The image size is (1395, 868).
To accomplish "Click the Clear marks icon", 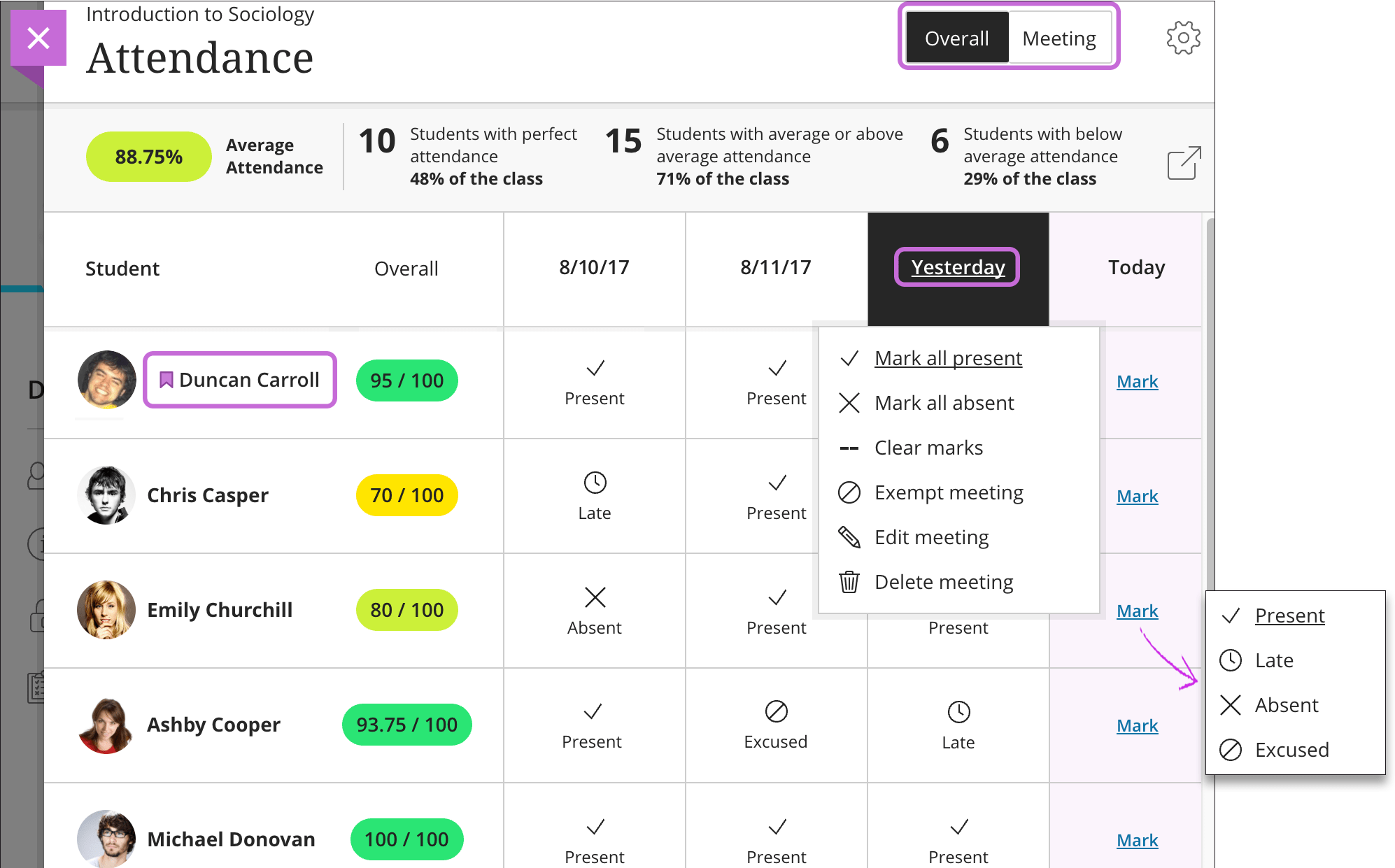I will (848, 448).
